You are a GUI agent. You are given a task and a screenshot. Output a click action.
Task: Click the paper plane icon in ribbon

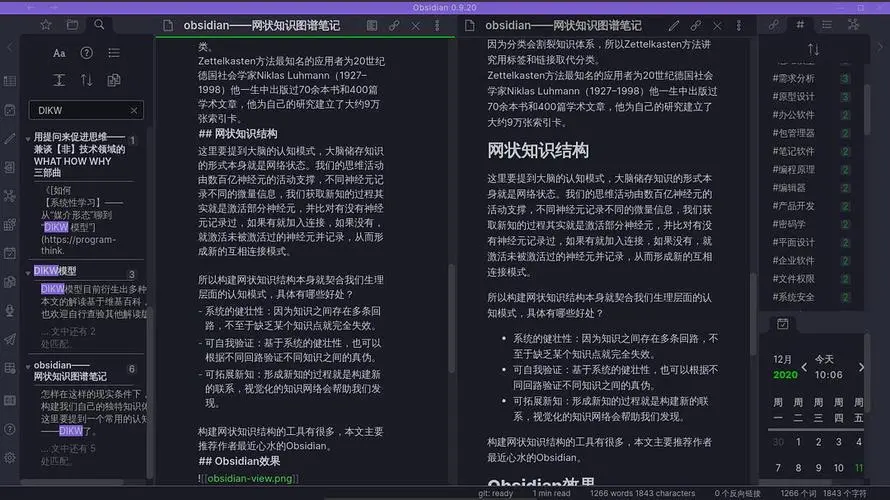(10, 339)
